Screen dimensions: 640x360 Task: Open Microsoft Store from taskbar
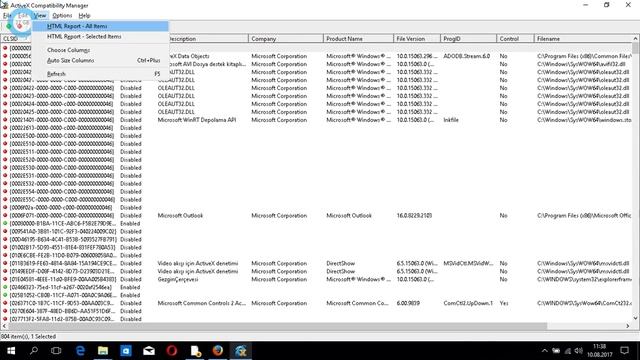pos(126,351)
